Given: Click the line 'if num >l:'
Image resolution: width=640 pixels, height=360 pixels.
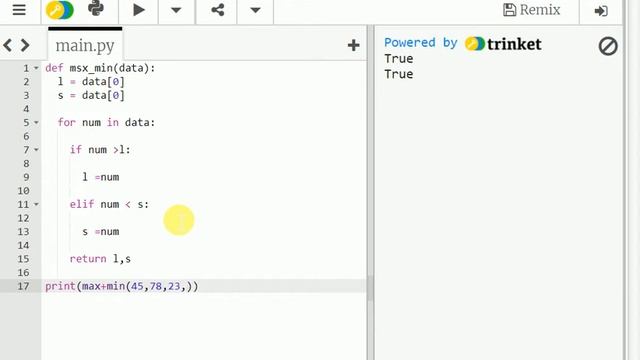Looking at the screenshot, I should (x=100, y=150).
